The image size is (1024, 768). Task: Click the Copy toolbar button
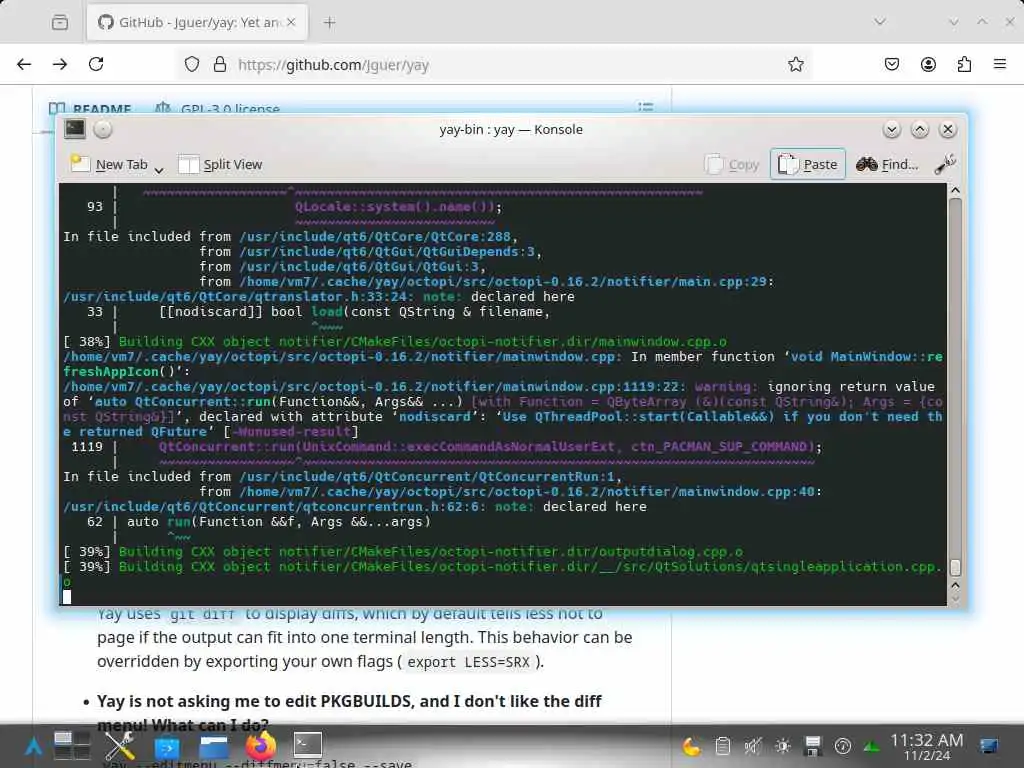click(x=732, y=165)
